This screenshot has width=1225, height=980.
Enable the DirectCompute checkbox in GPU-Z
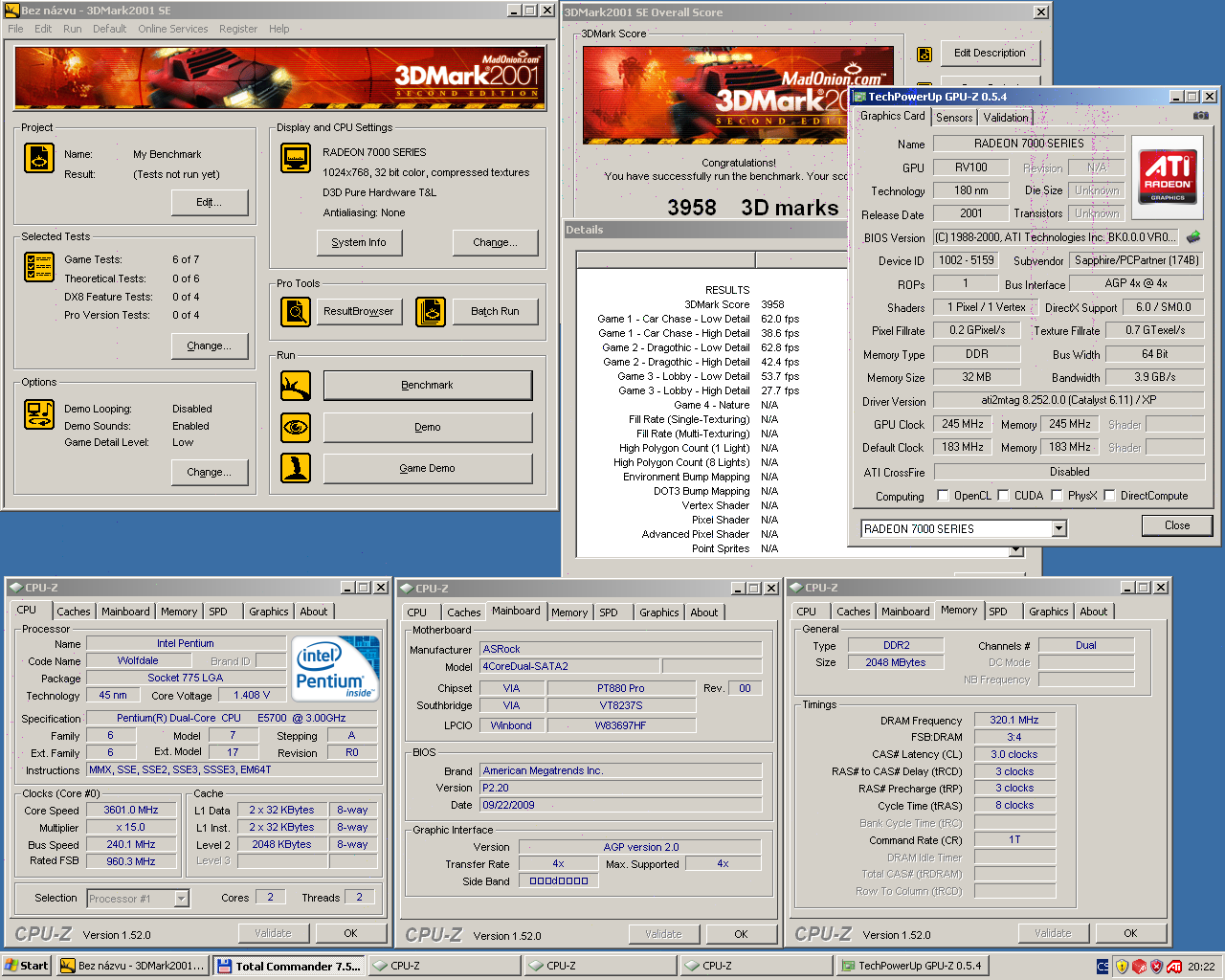(x=1109, y=495)
